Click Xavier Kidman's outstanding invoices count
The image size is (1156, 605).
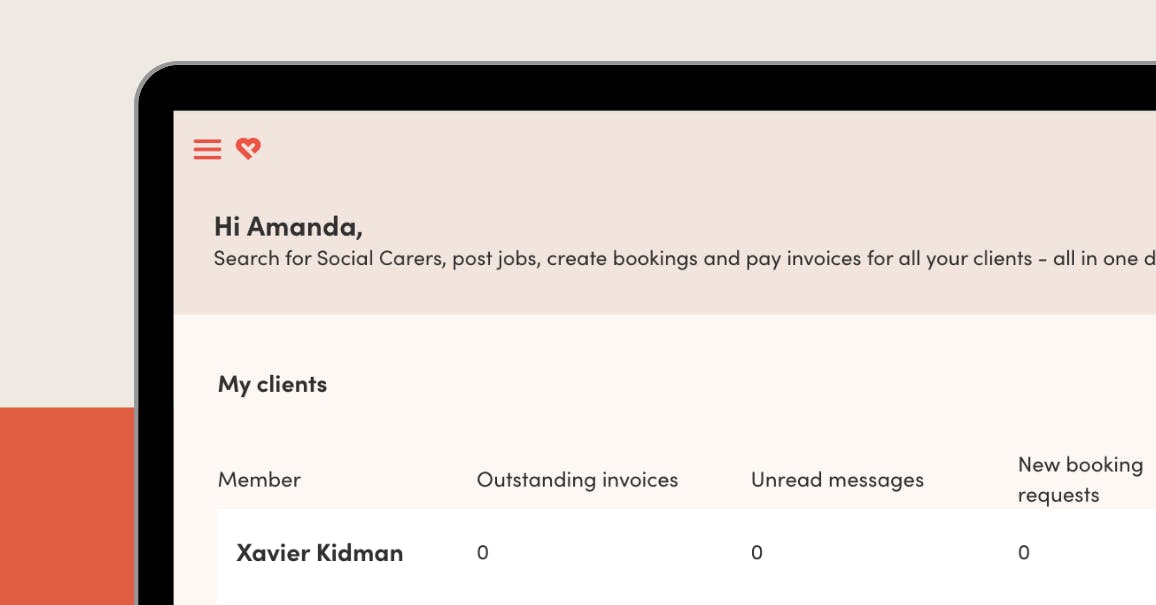coord(482,552)
